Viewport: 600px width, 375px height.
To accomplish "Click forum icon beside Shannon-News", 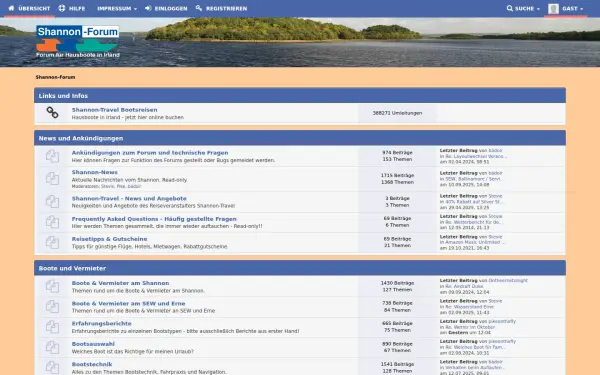I will [52, 179].
